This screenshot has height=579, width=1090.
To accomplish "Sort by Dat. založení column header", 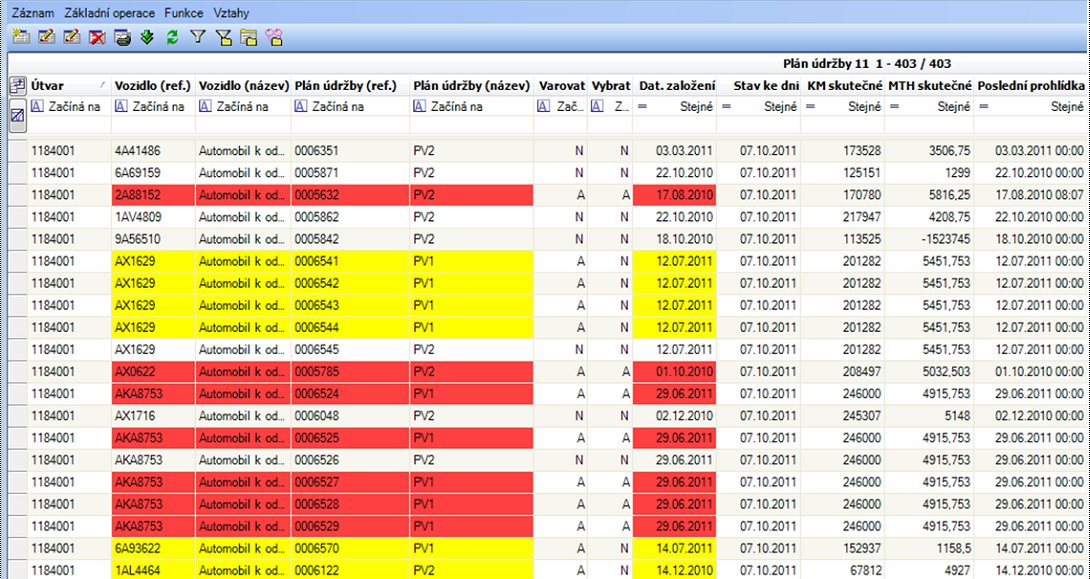I will (674, 85).
